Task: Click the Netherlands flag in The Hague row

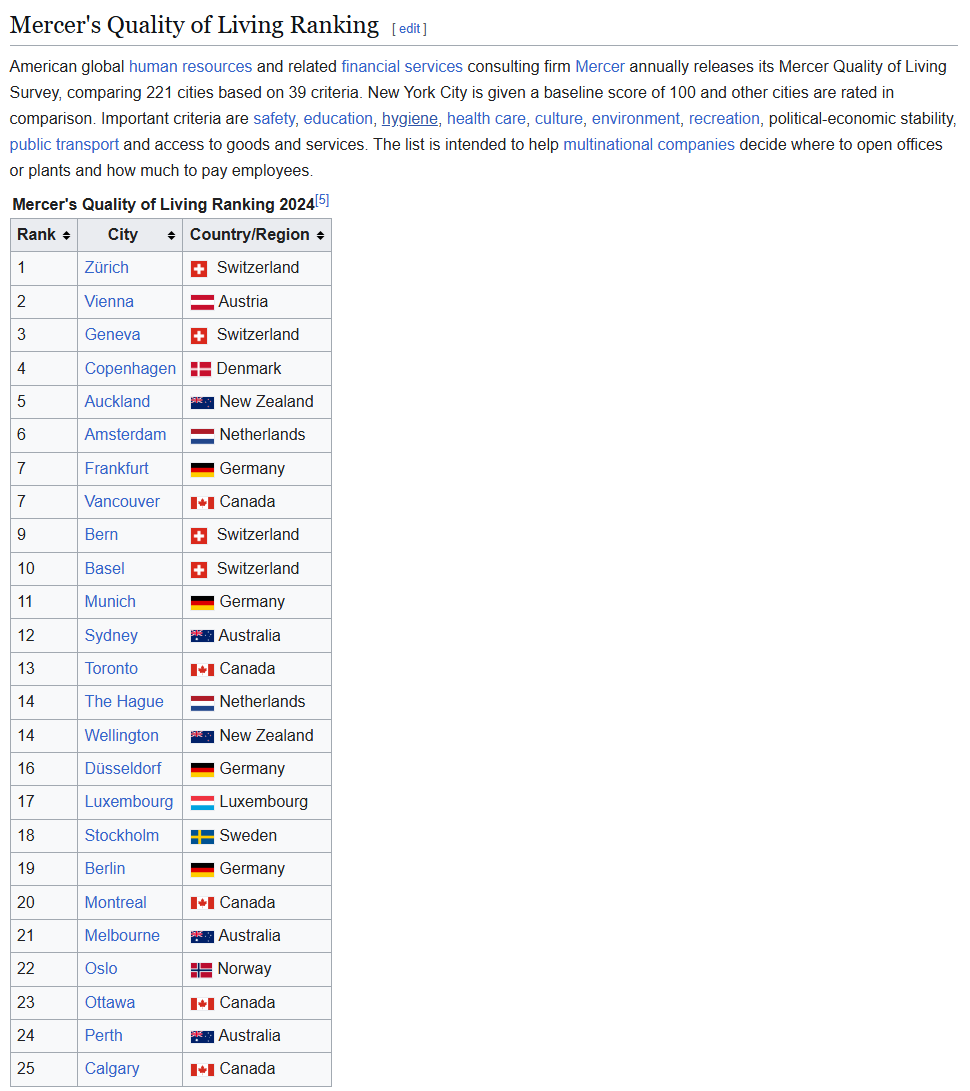Action: [x=202, y=703]
